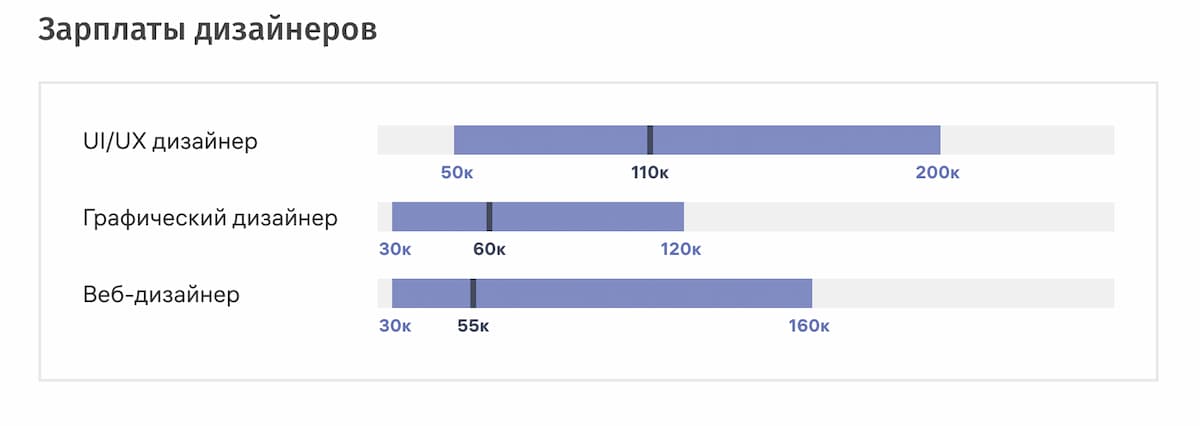This screenshot has width=1200, height=426.
Task: Click the median marker on Графический дизайнер bar
Action: tap(489, 217)
